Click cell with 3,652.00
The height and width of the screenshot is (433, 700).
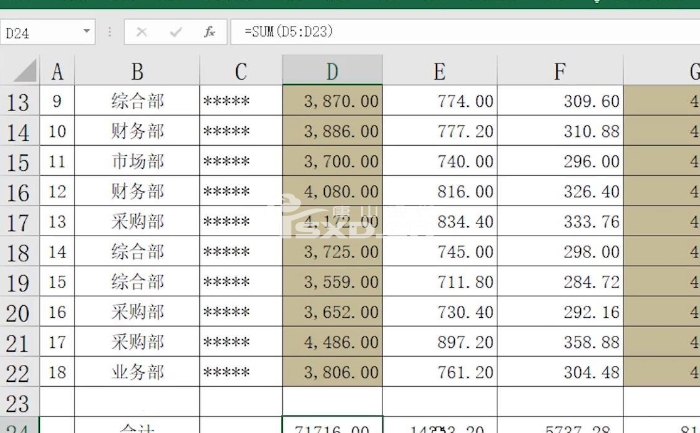click(333, 312)
